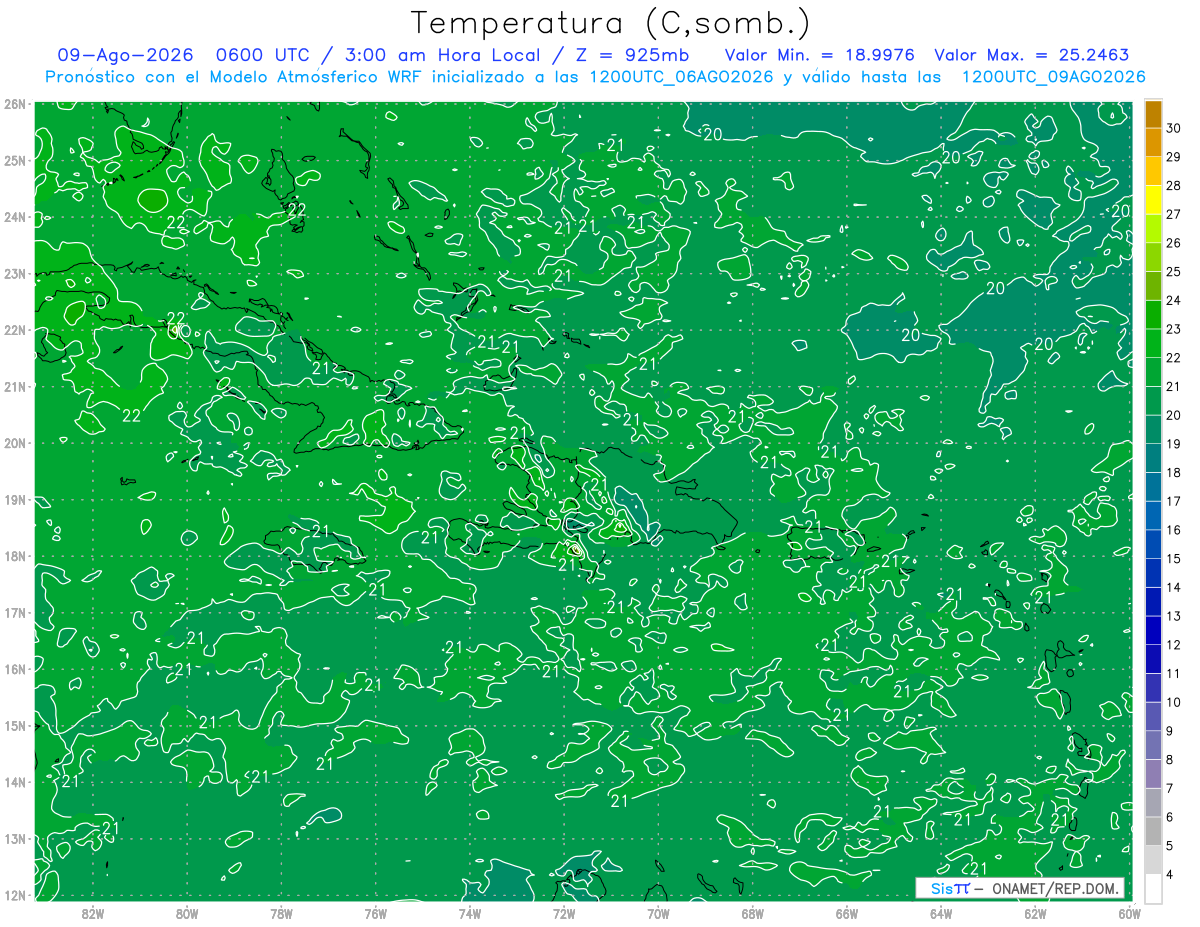The height and width of the screenshot is (927, 1200).
Task: Click the purple swatch between 7 and 8
Action: 1153,774
